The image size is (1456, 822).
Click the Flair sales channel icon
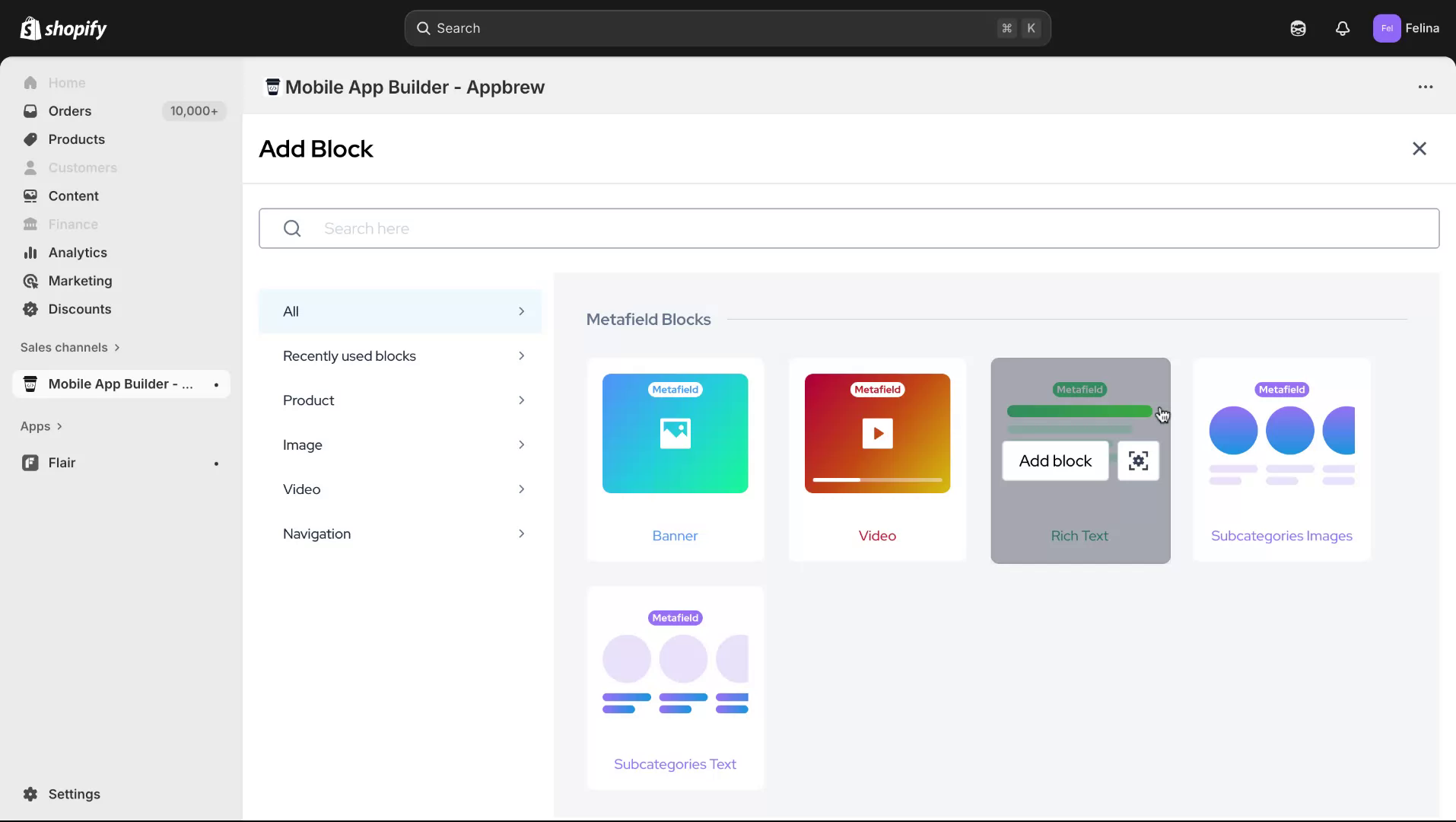[x=29, y=462]
